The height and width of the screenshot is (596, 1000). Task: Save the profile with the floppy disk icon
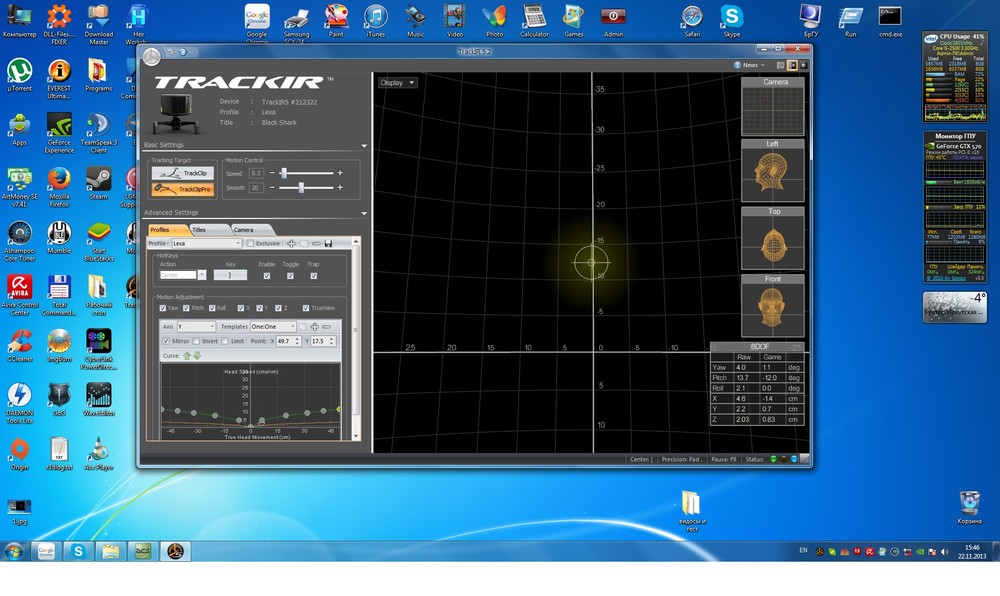(328, 243)
